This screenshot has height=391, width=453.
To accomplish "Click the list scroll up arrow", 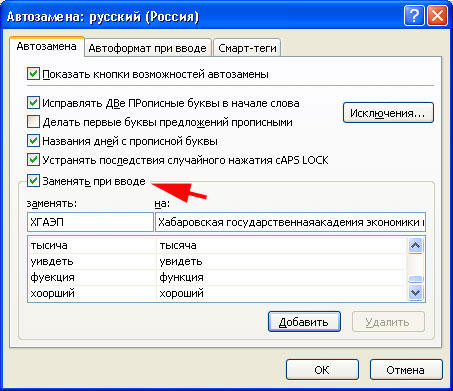I will click(x=415, y=246).
